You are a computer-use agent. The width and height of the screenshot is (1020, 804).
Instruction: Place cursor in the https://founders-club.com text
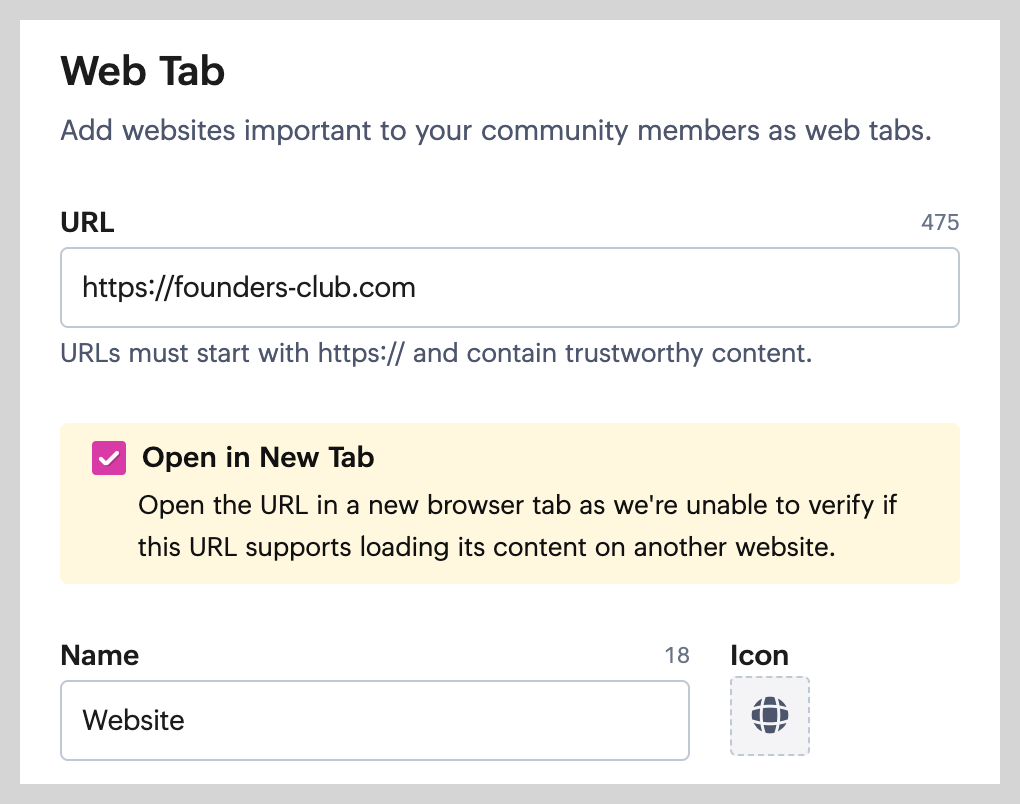248,288
